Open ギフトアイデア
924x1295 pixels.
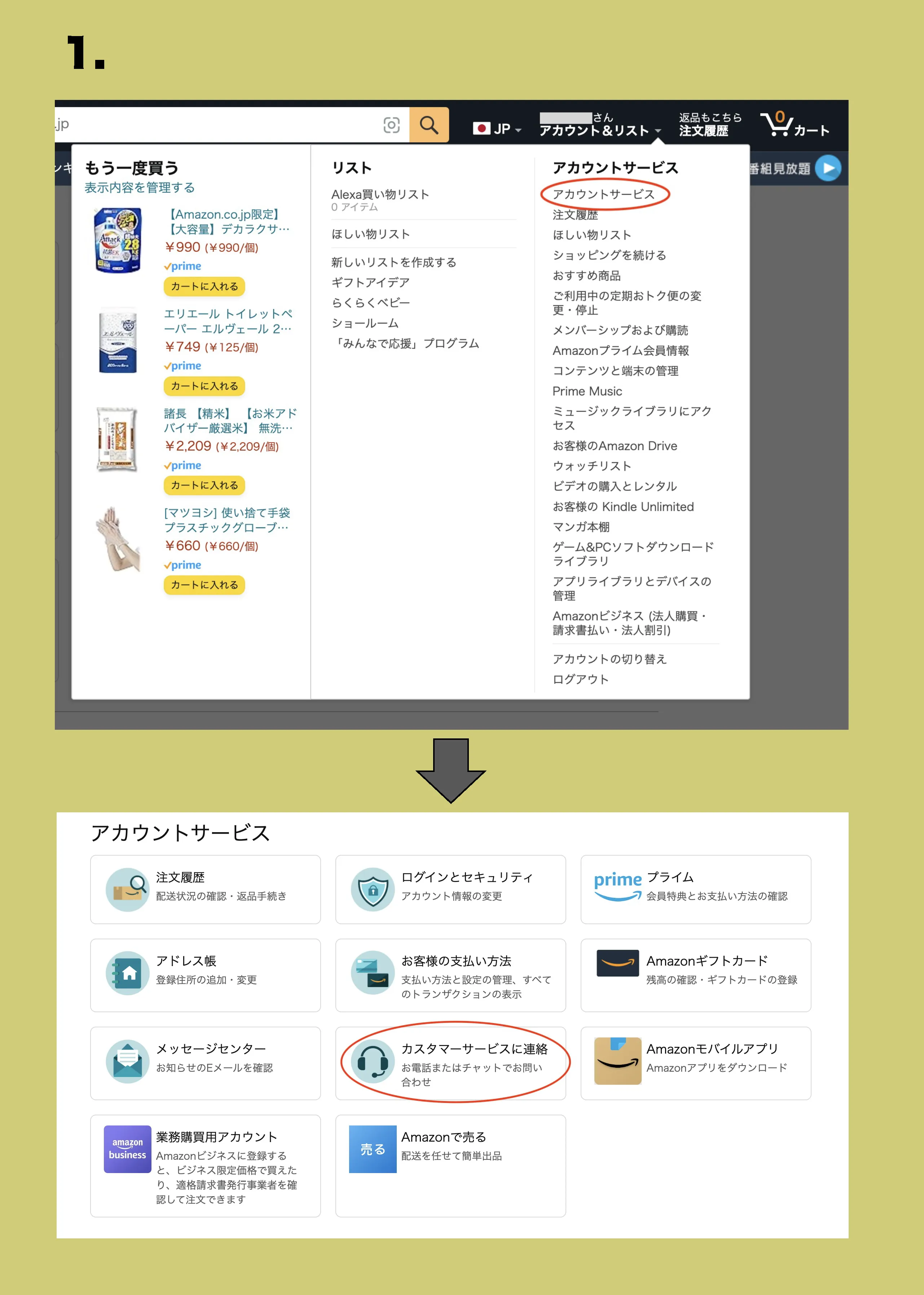point(370,282)
